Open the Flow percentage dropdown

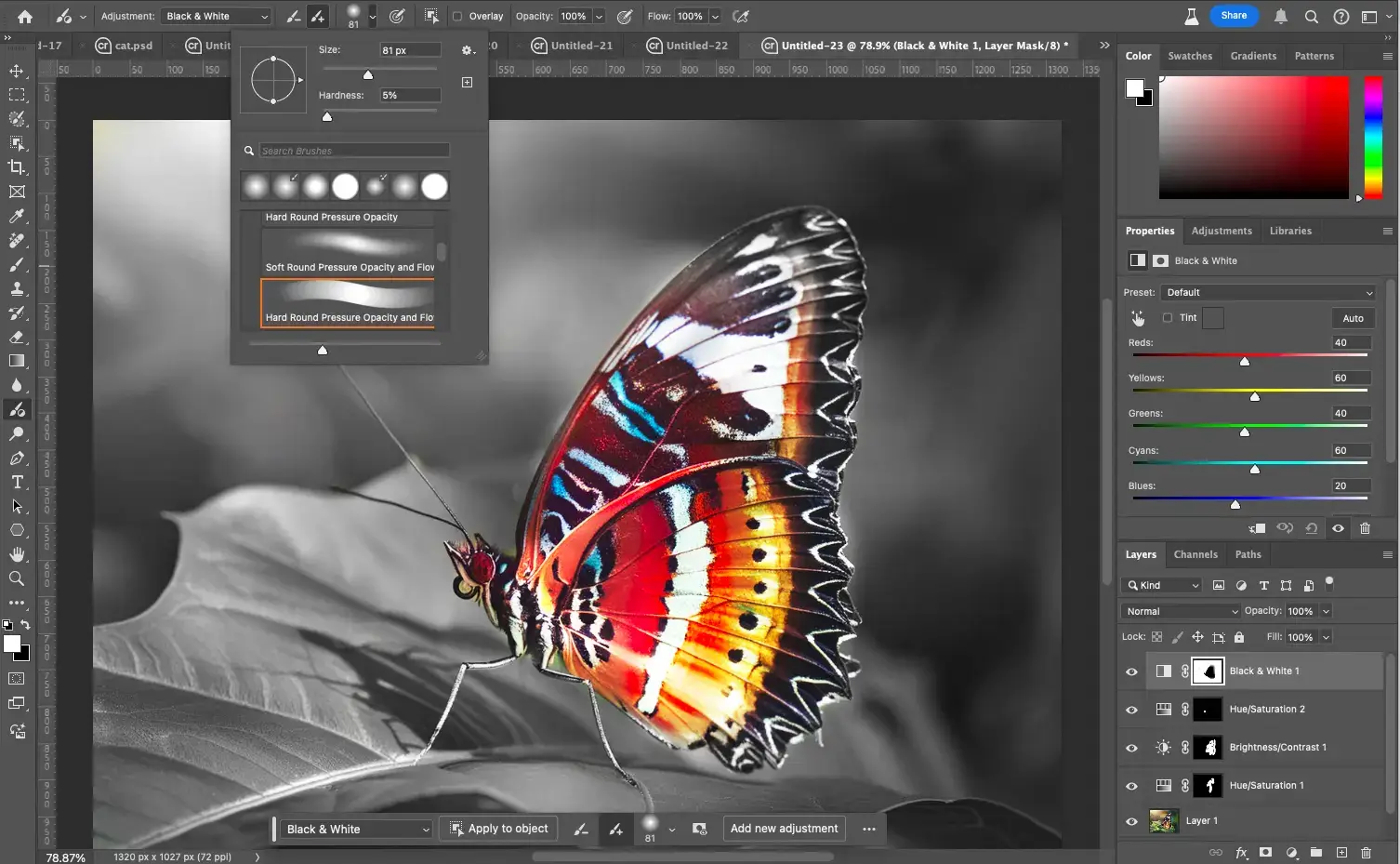coord(715,16)
